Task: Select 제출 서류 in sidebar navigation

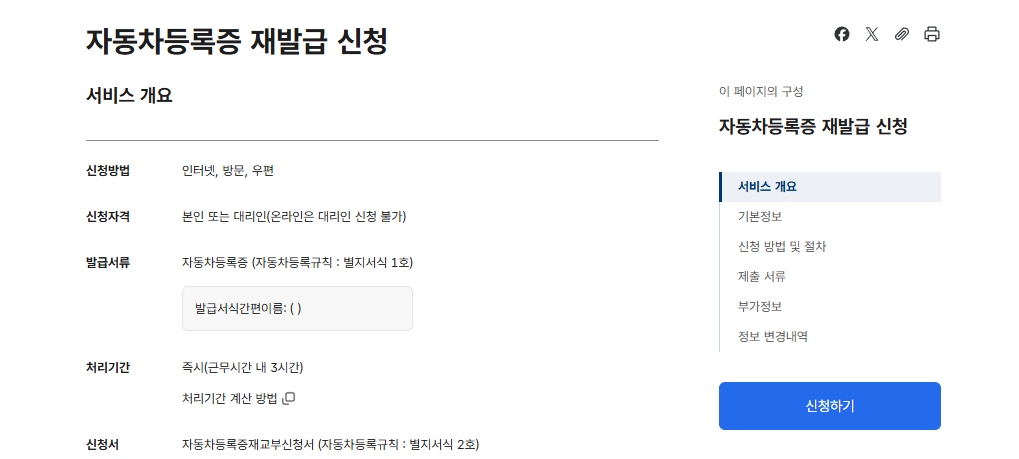Action: pyautogui.click(x=762, y=277)
